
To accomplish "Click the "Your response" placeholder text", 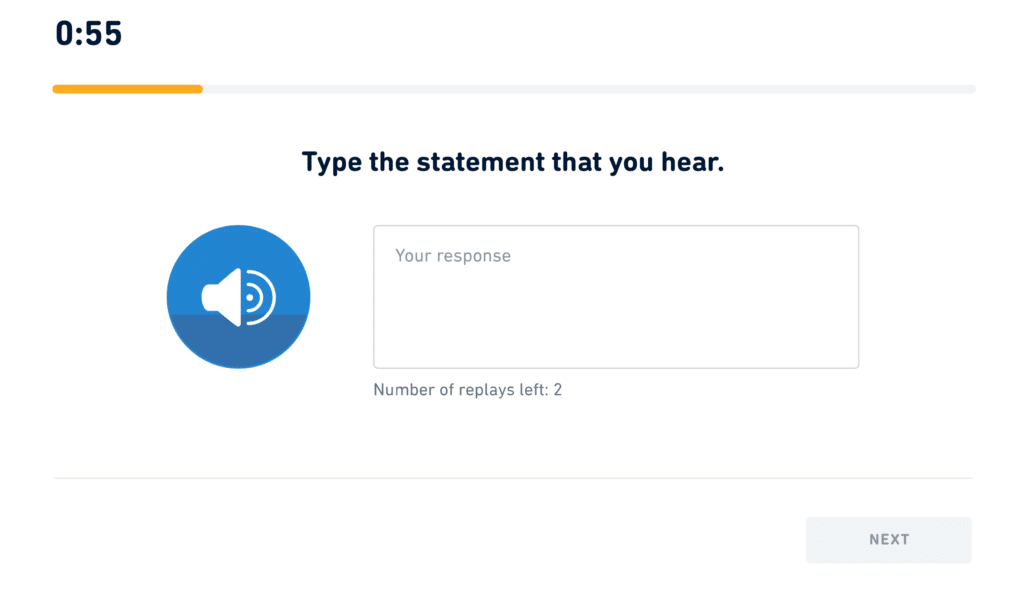I will 452,256.
